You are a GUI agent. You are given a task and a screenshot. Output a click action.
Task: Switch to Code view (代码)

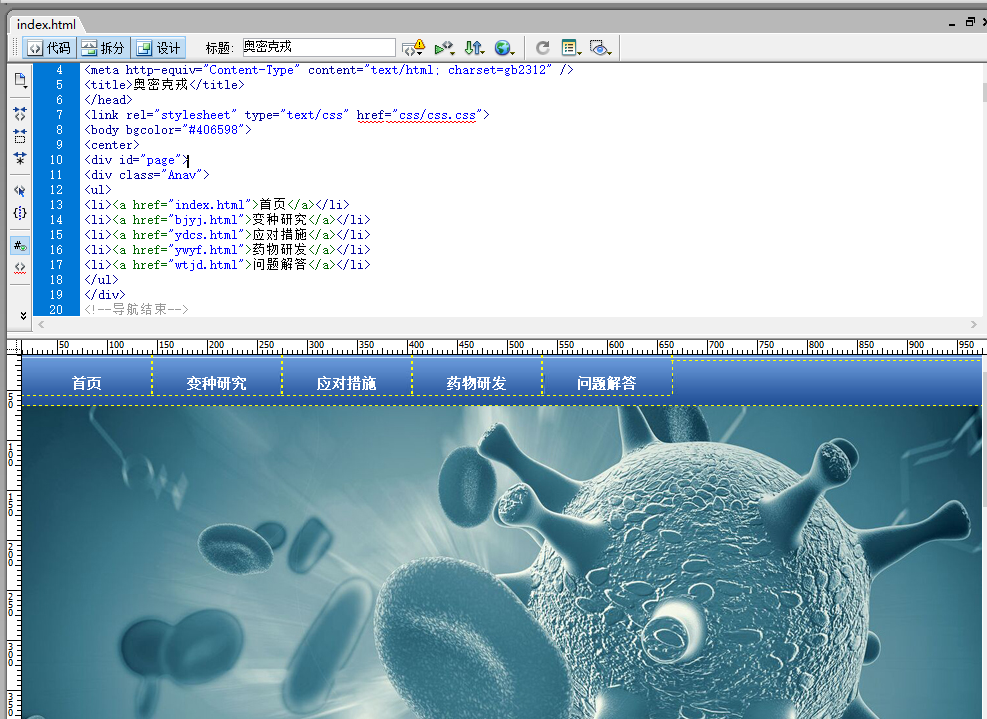[50, 48]
